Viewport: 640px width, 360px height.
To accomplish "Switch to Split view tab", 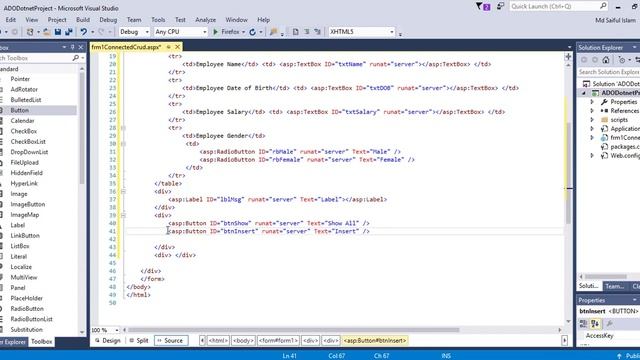I will [139, 340].
